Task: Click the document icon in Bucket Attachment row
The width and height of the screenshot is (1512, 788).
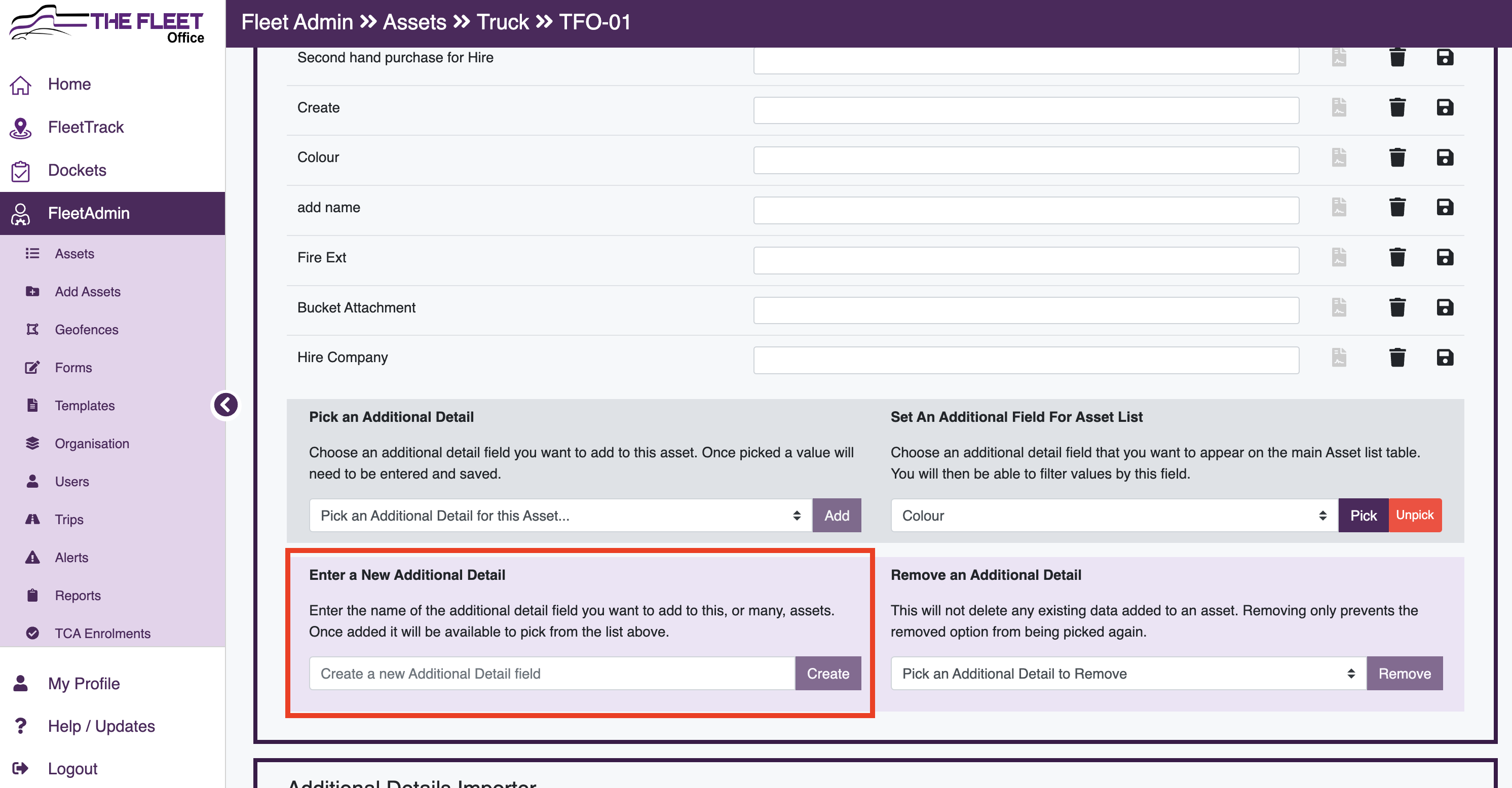Action: point(1339,307)
